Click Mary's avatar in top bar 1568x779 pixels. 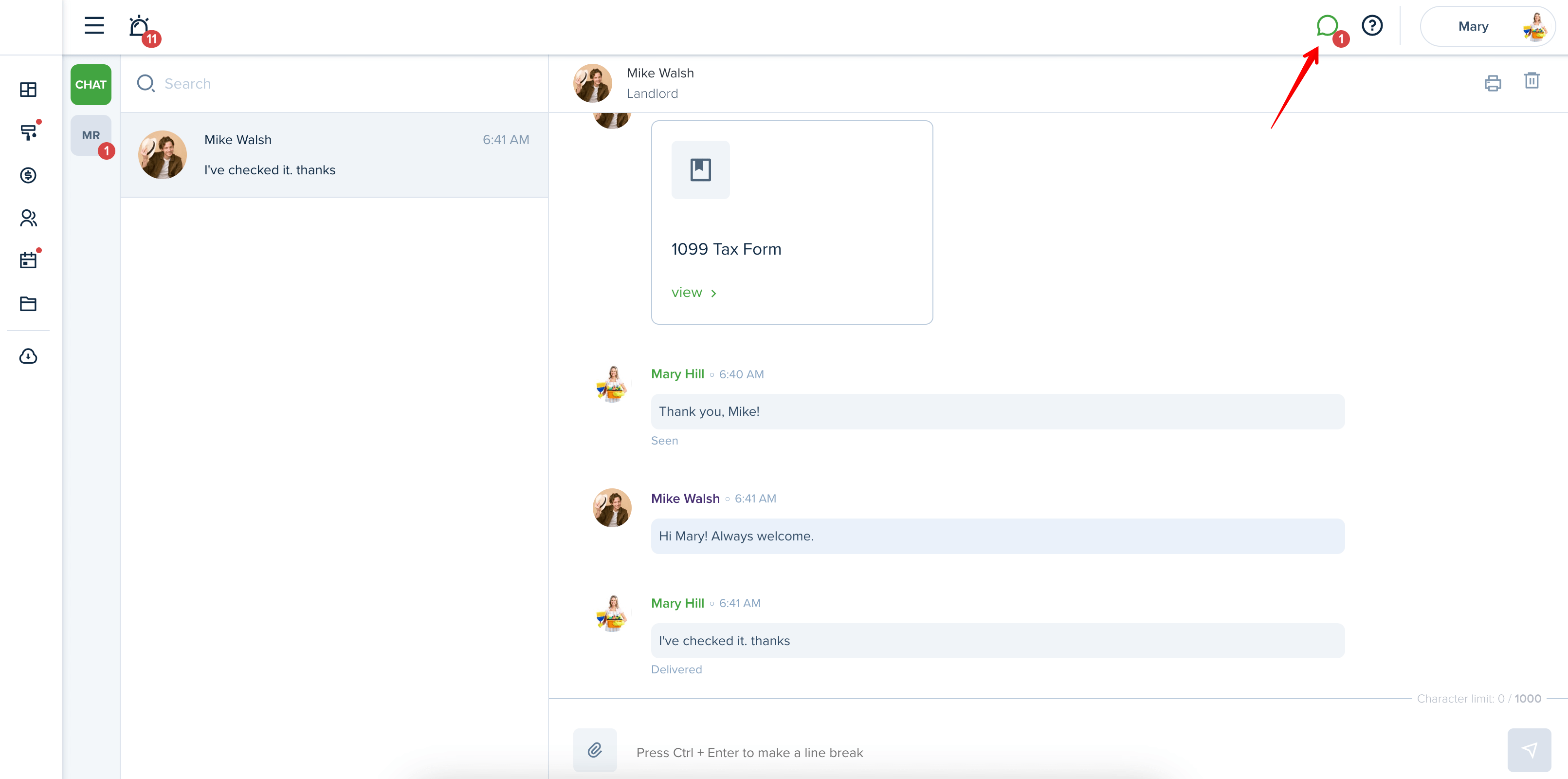[x=1534, y=26]
